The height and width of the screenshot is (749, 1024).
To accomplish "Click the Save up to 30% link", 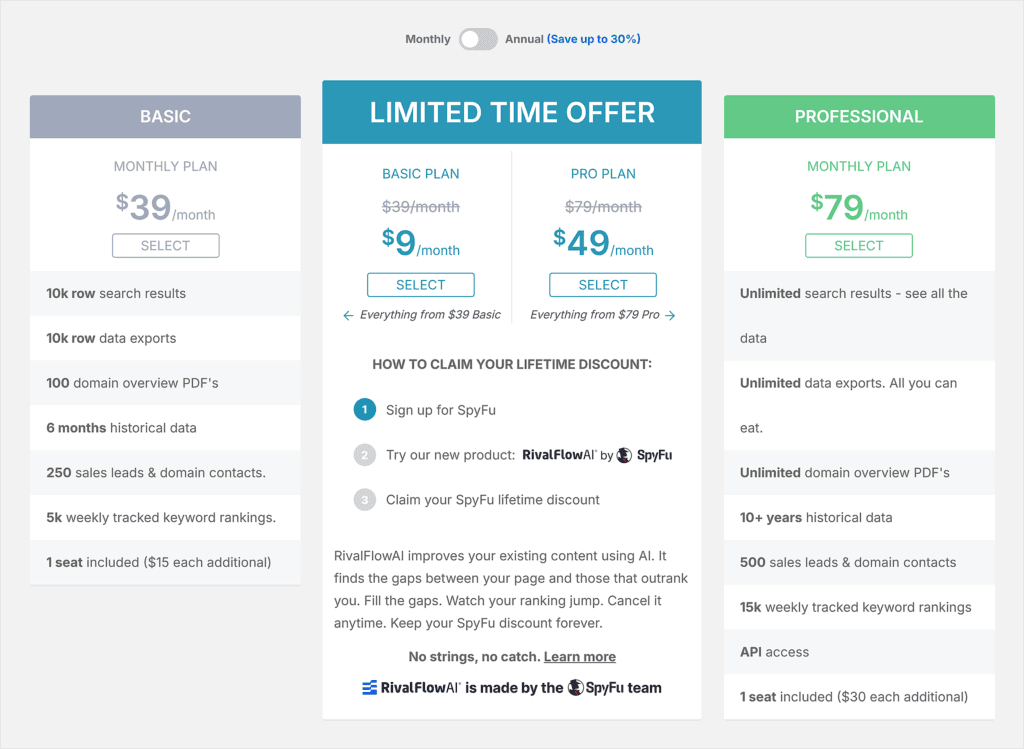I will [x=594, y=39].
